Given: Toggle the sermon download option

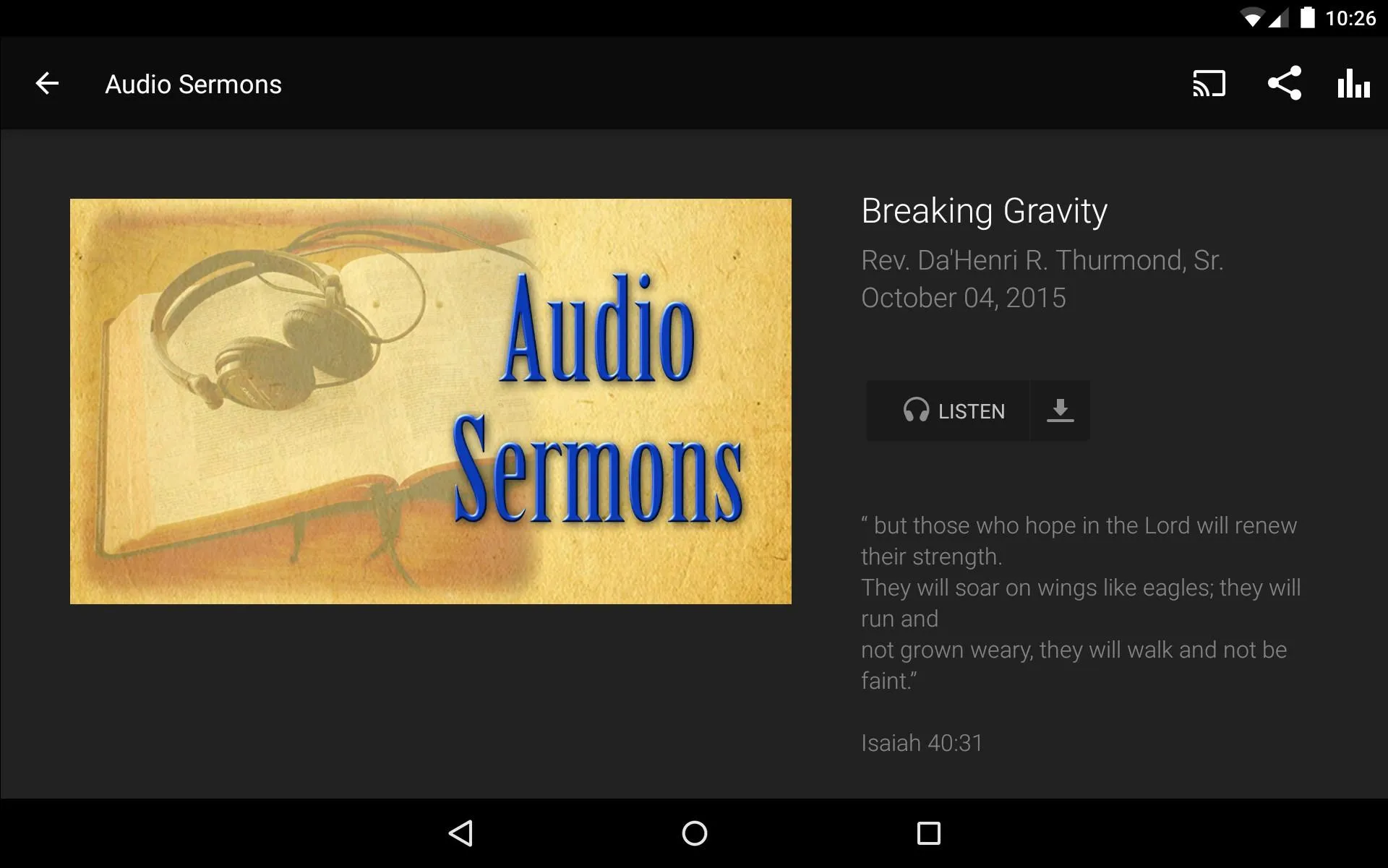Looking at the screenshot, I should coord(1059,410).
